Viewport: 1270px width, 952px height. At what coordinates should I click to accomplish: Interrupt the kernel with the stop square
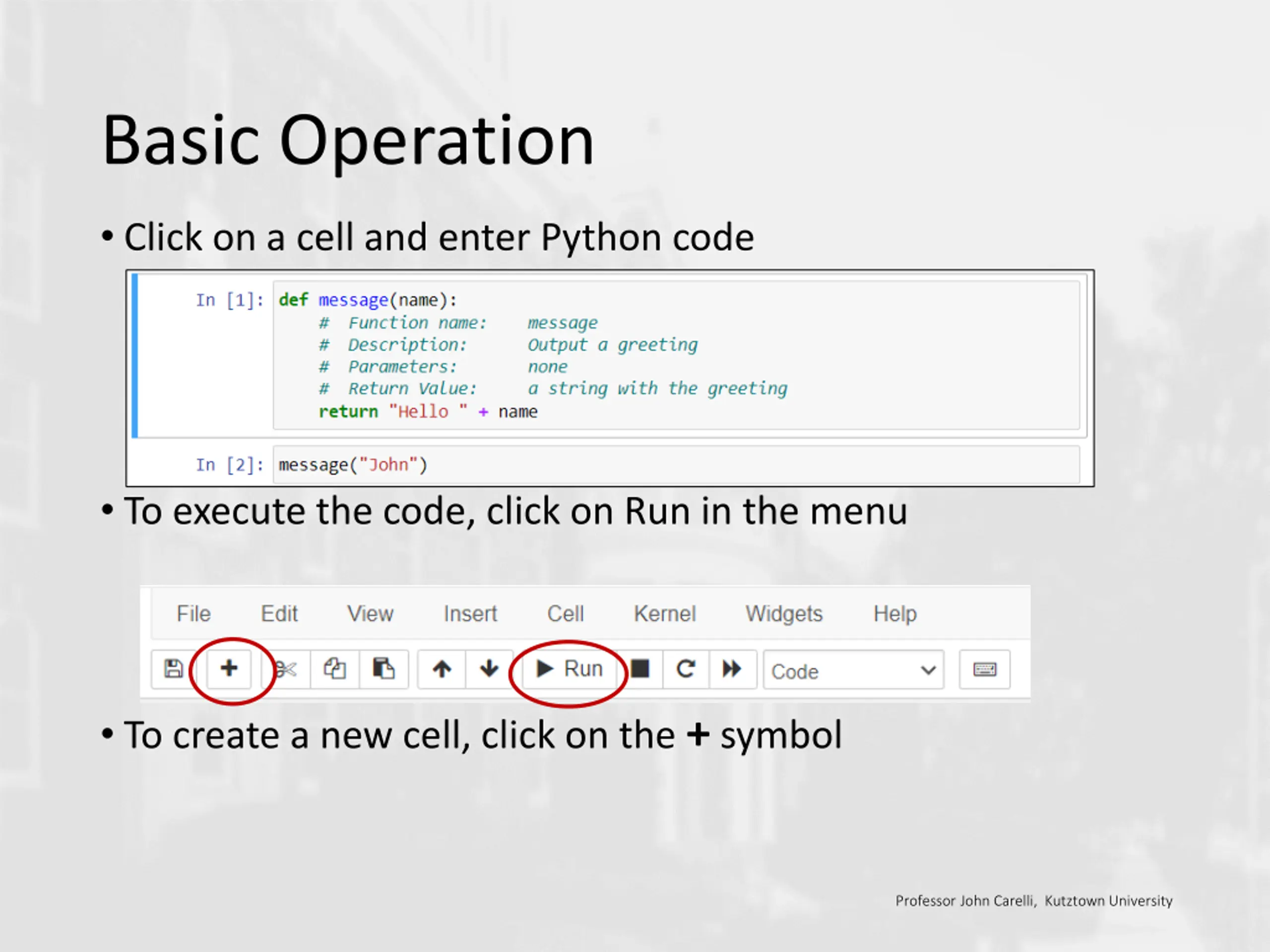click(x=639, y=669)
